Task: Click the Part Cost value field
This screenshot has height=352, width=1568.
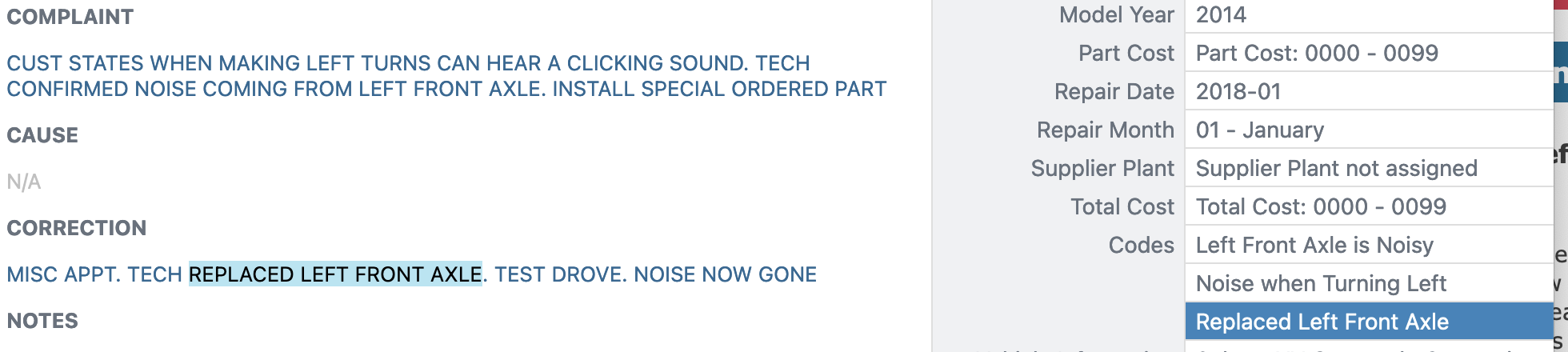Action: click(x=1369, y=53)
